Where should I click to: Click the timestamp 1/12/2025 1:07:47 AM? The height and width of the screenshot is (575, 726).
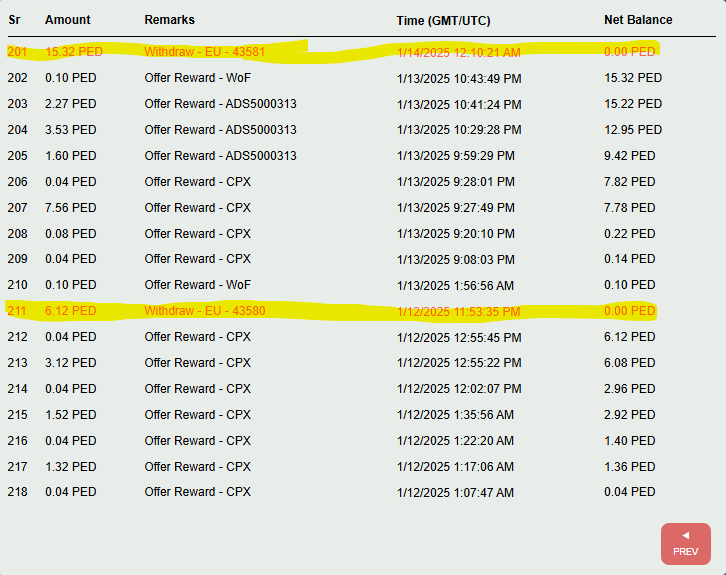pos(455,493)
